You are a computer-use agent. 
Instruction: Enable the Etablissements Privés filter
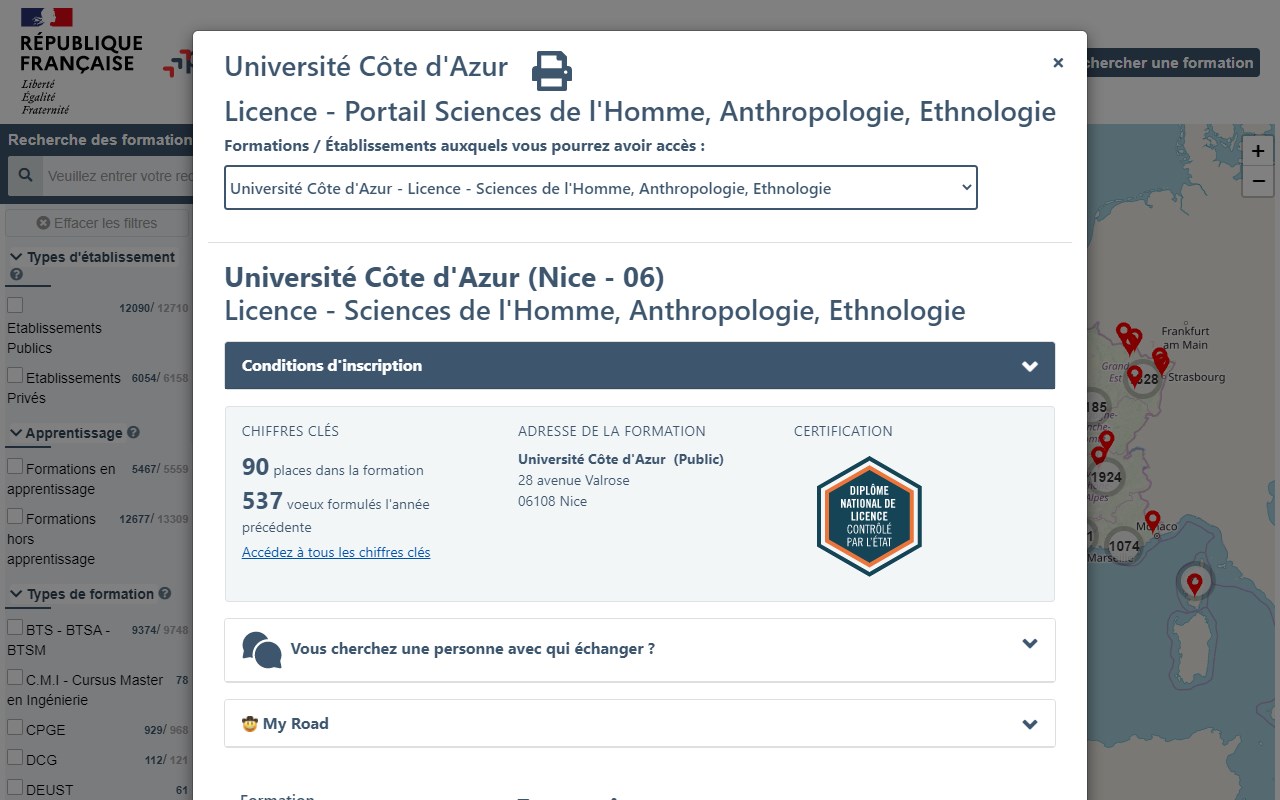[x=15, y=376]
